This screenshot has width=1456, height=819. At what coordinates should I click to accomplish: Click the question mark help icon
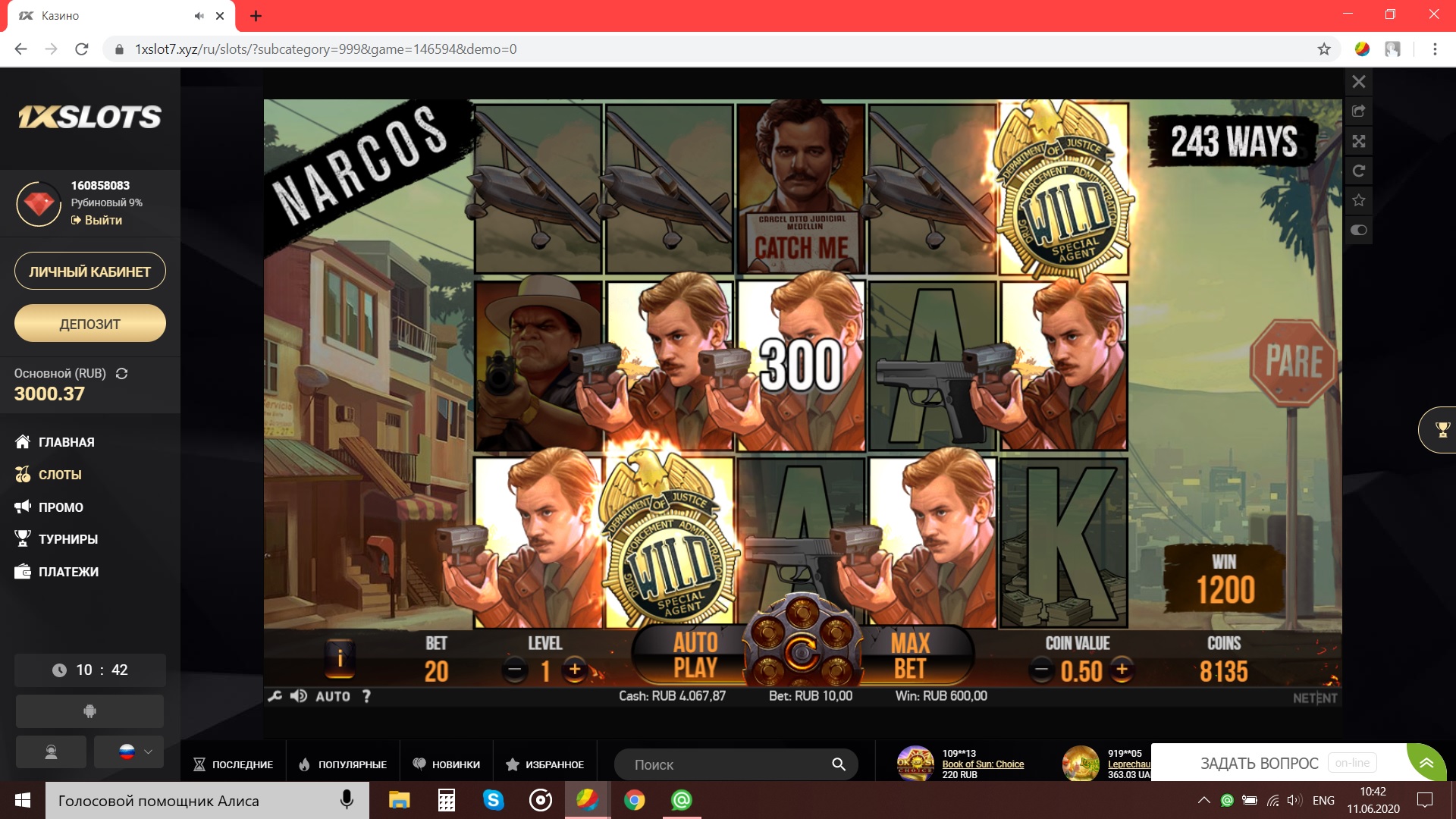point(366,696)
